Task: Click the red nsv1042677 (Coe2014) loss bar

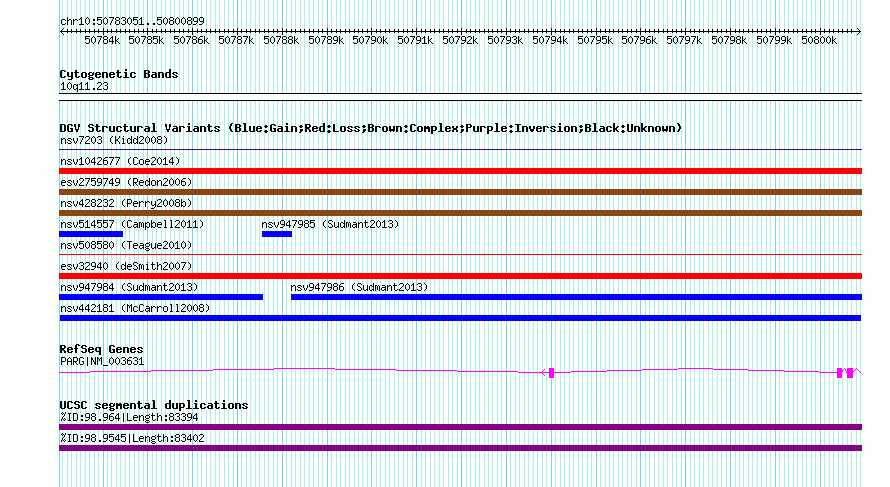Action: (460, 171)
